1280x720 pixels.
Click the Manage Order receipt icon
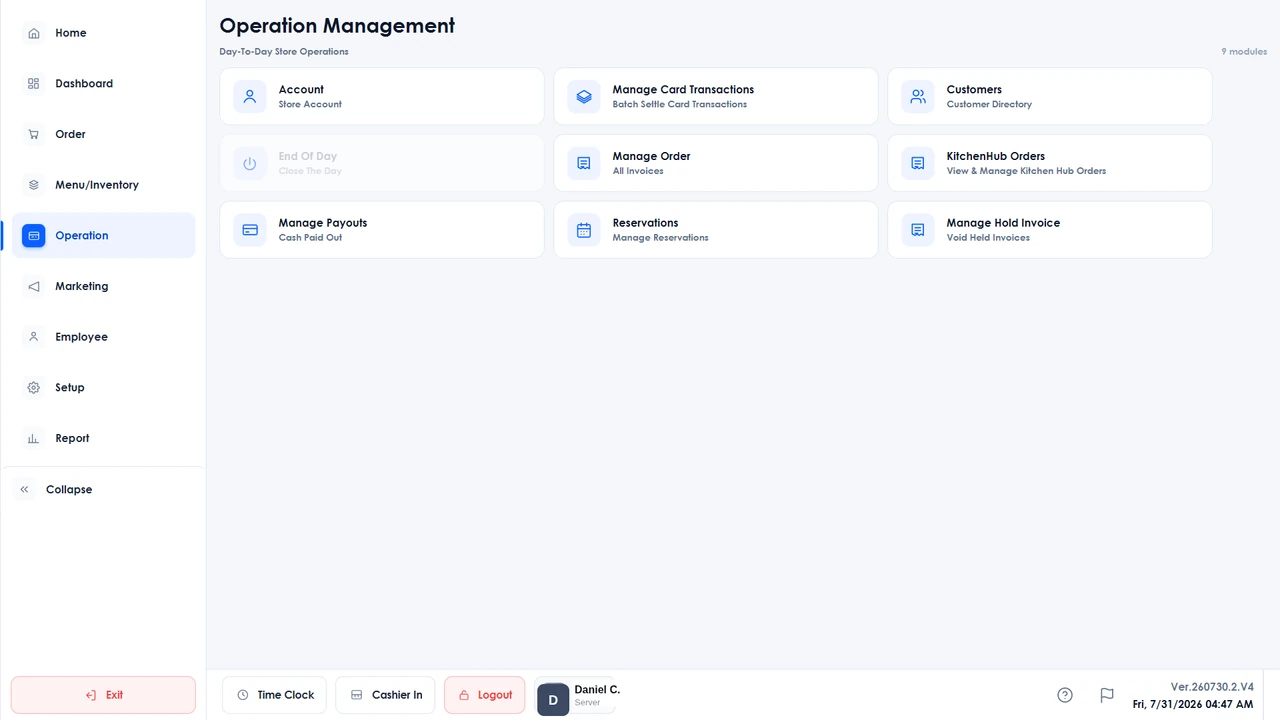click(584, 164)
